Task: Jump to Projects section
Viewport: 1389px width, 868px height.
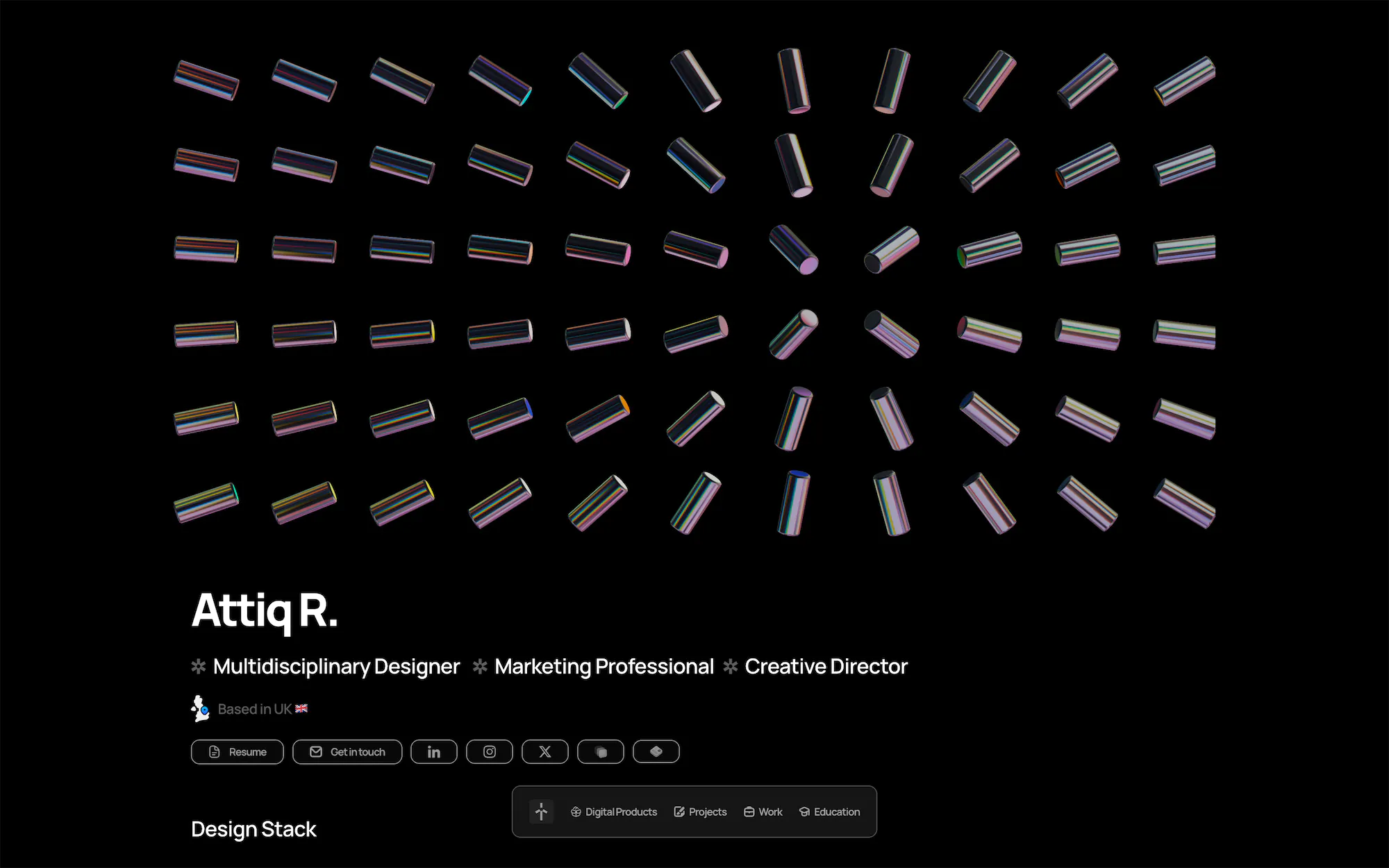Action: click(x=700, y=812)
